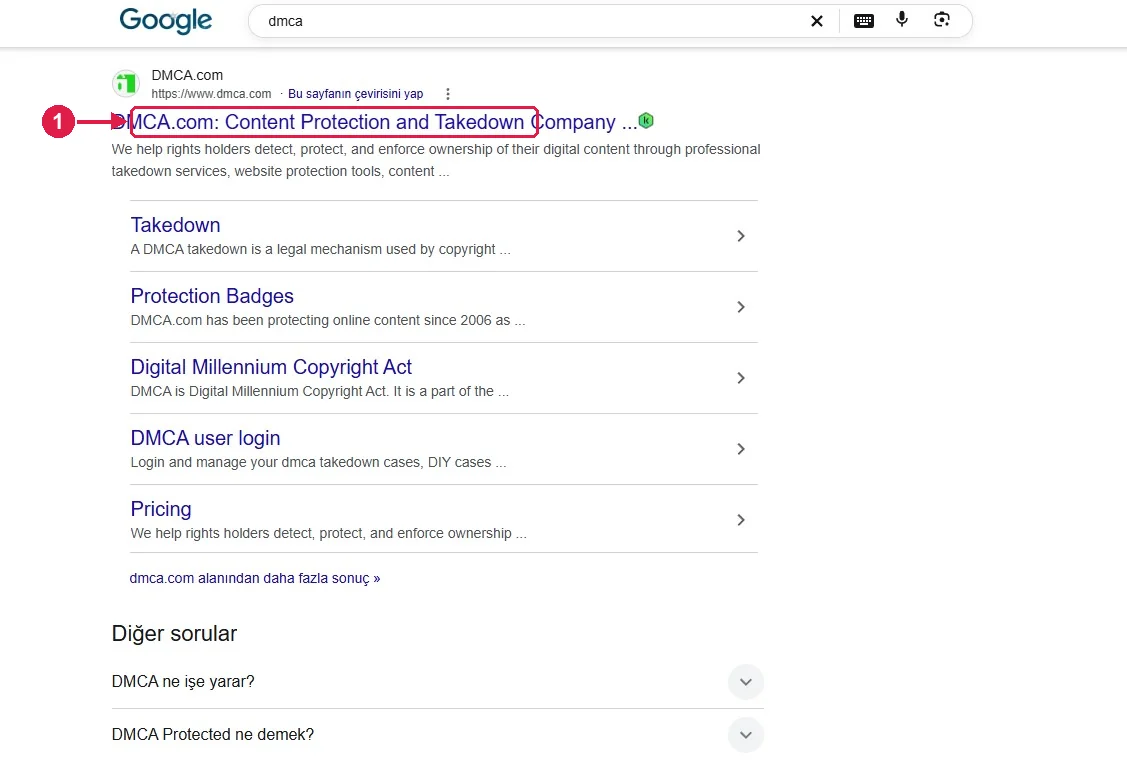Viewport: 1127px width, 772px height.
Task: Open the Protection Badges sitelink
Action: (212, 296)
